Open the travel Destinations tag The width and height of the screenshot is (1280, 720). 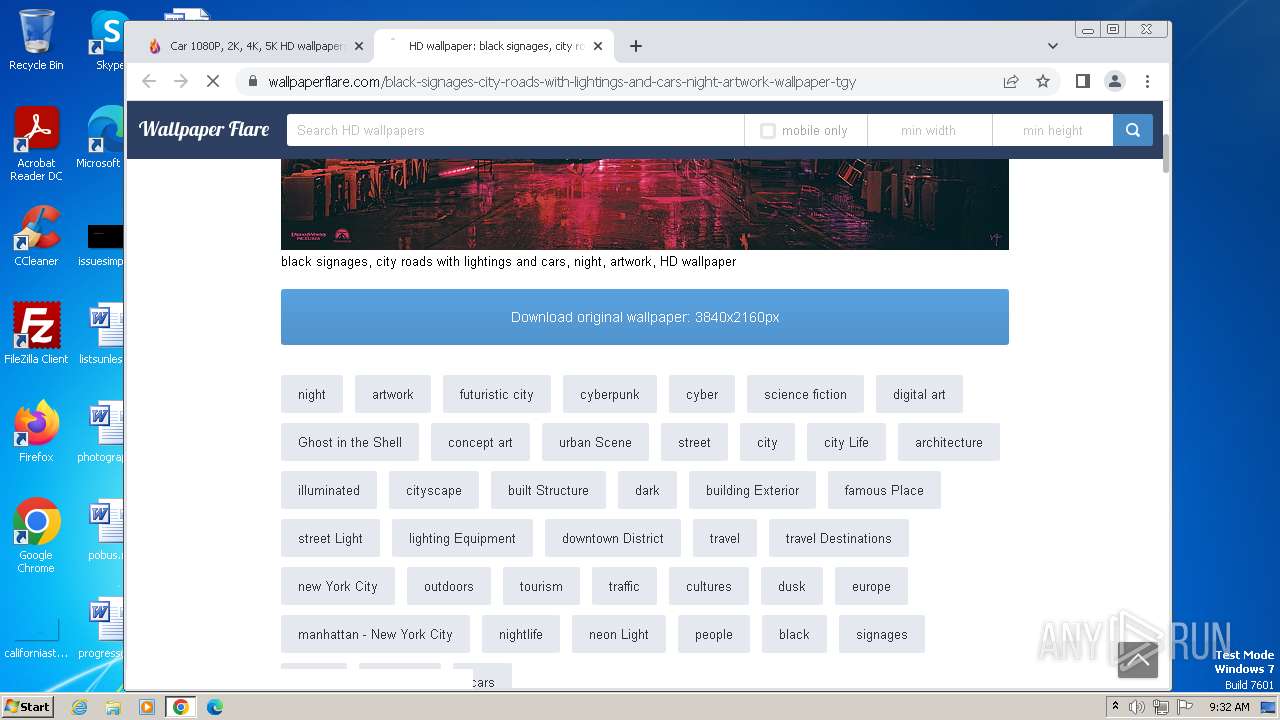point(838,538)
